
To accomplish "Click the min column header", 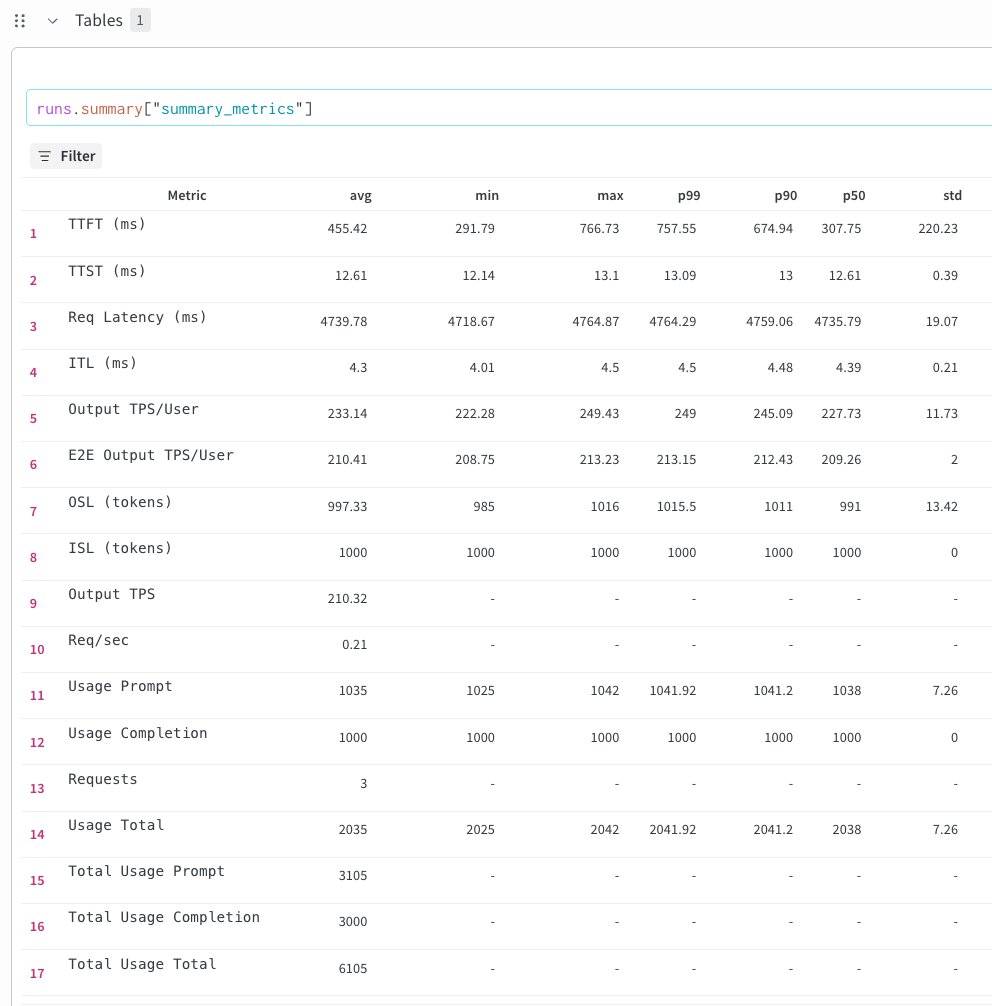I will point(487,196).
